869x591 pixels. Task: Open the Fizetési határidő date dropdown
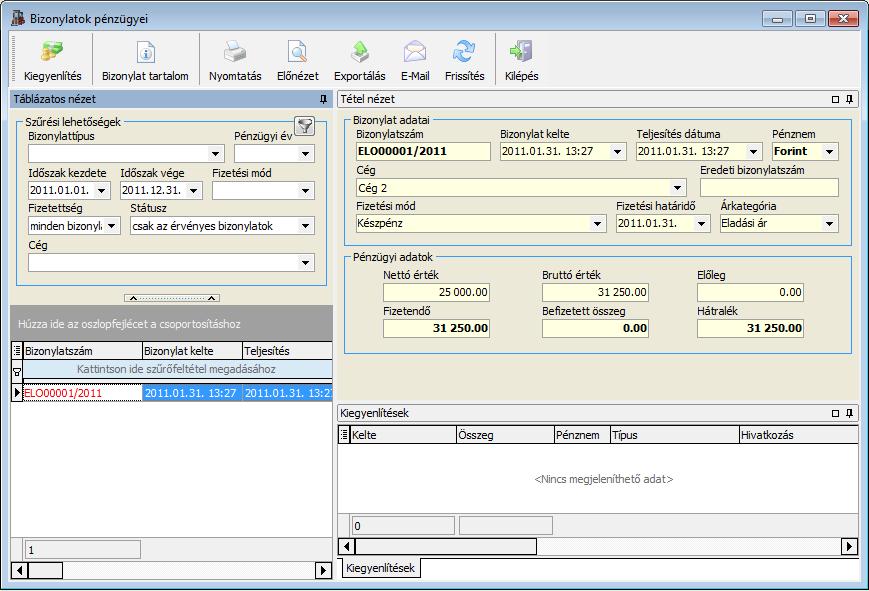pos(702,223)
